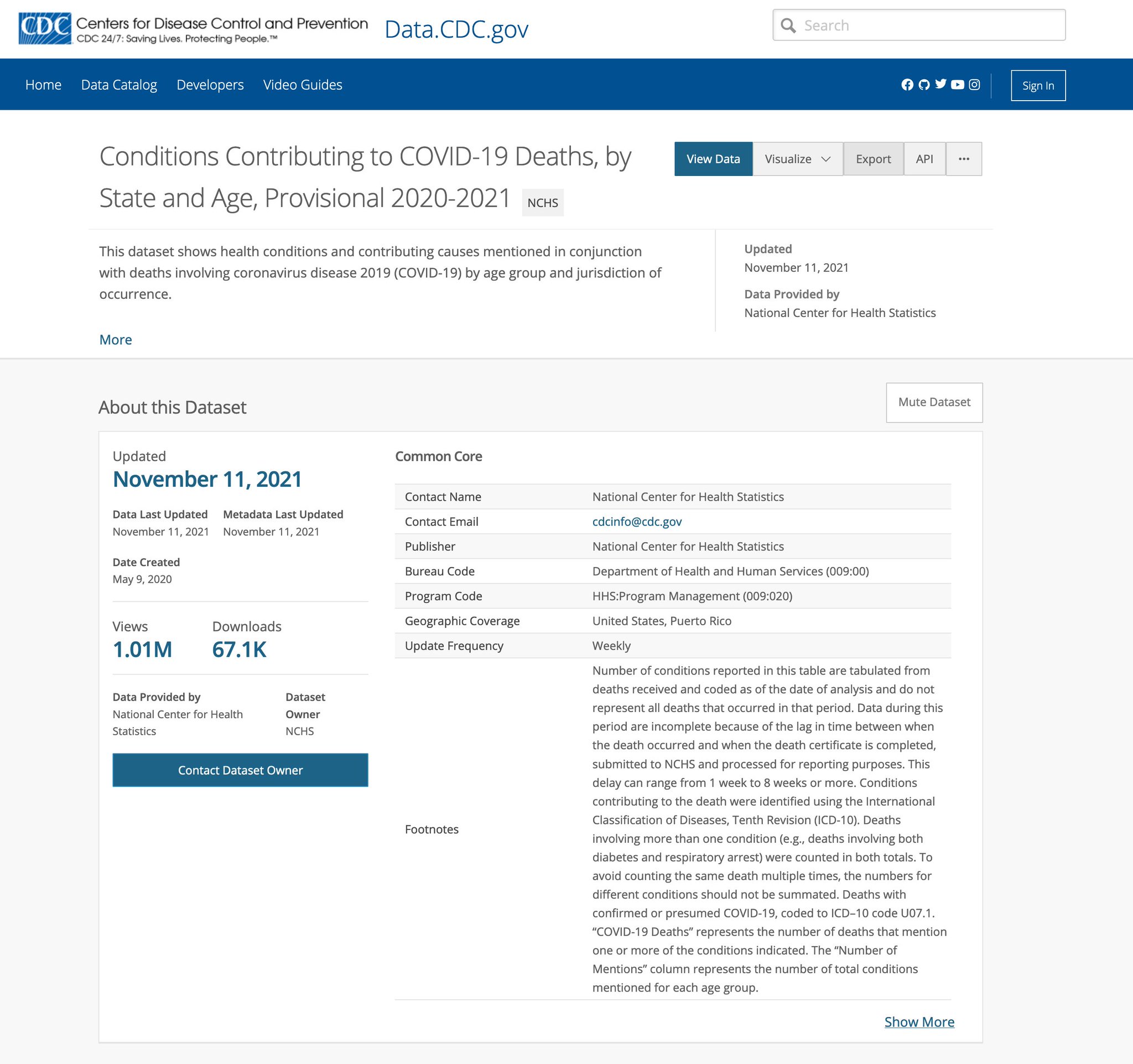Click the Common Core heading
The height and width of the screenshot is (1064, 1133).
[x=438, y=456]
